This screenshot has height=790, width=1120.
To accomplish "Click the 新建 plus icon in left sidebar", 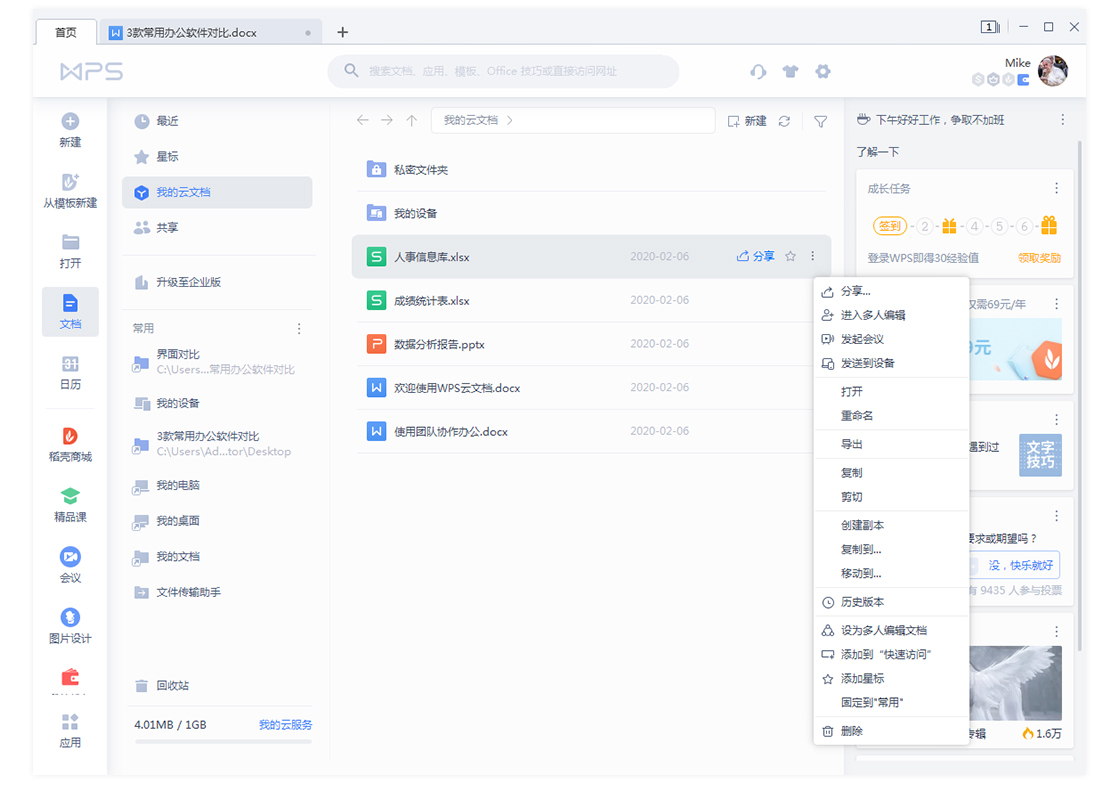I will 70,121.
